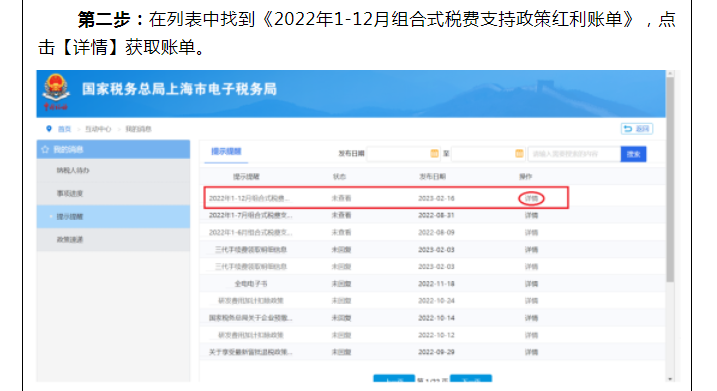Click the end date field after 至

[488, 154]
